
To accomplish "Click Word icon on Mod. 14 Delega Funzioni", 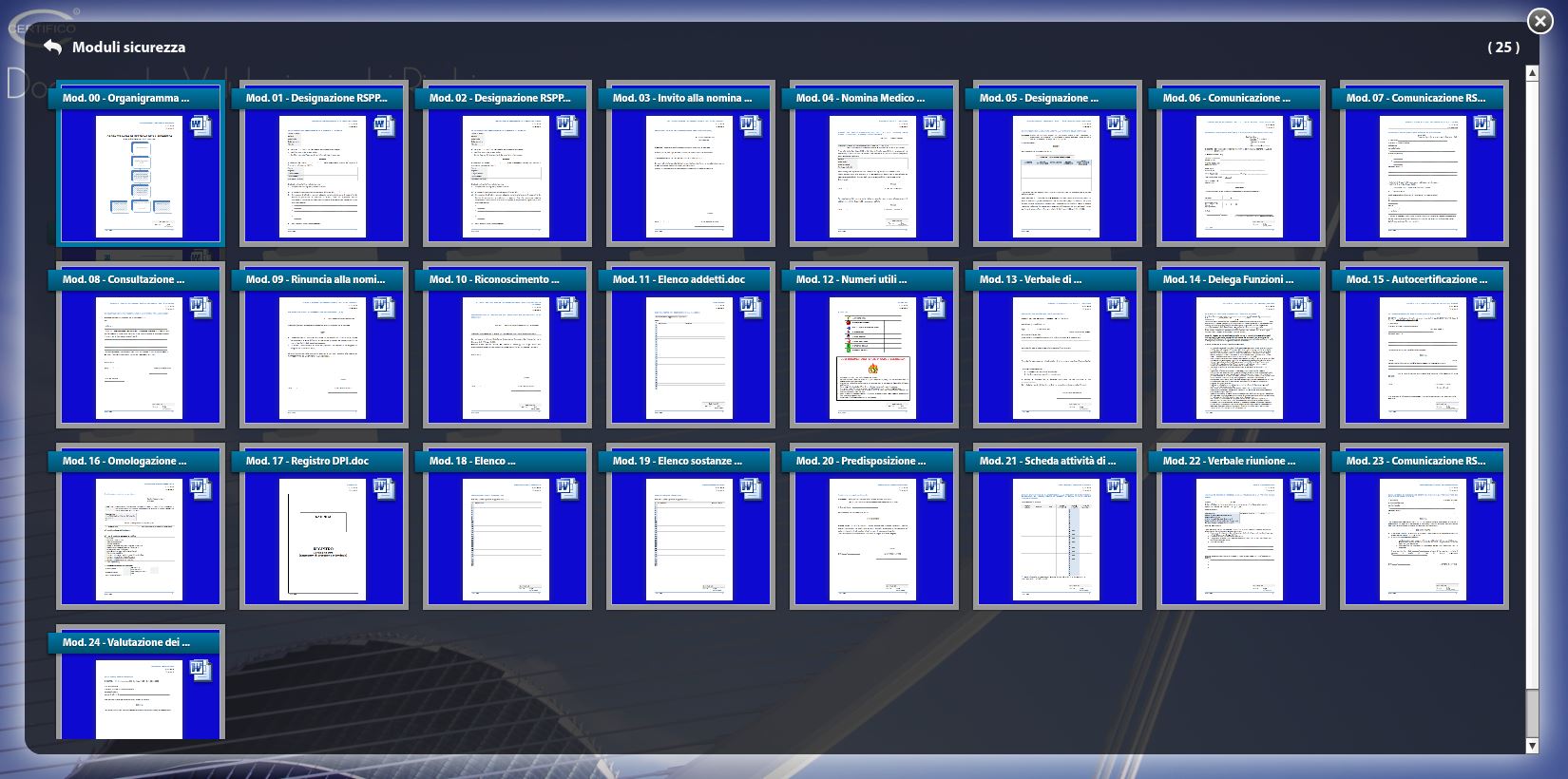I will point(1301,307).
